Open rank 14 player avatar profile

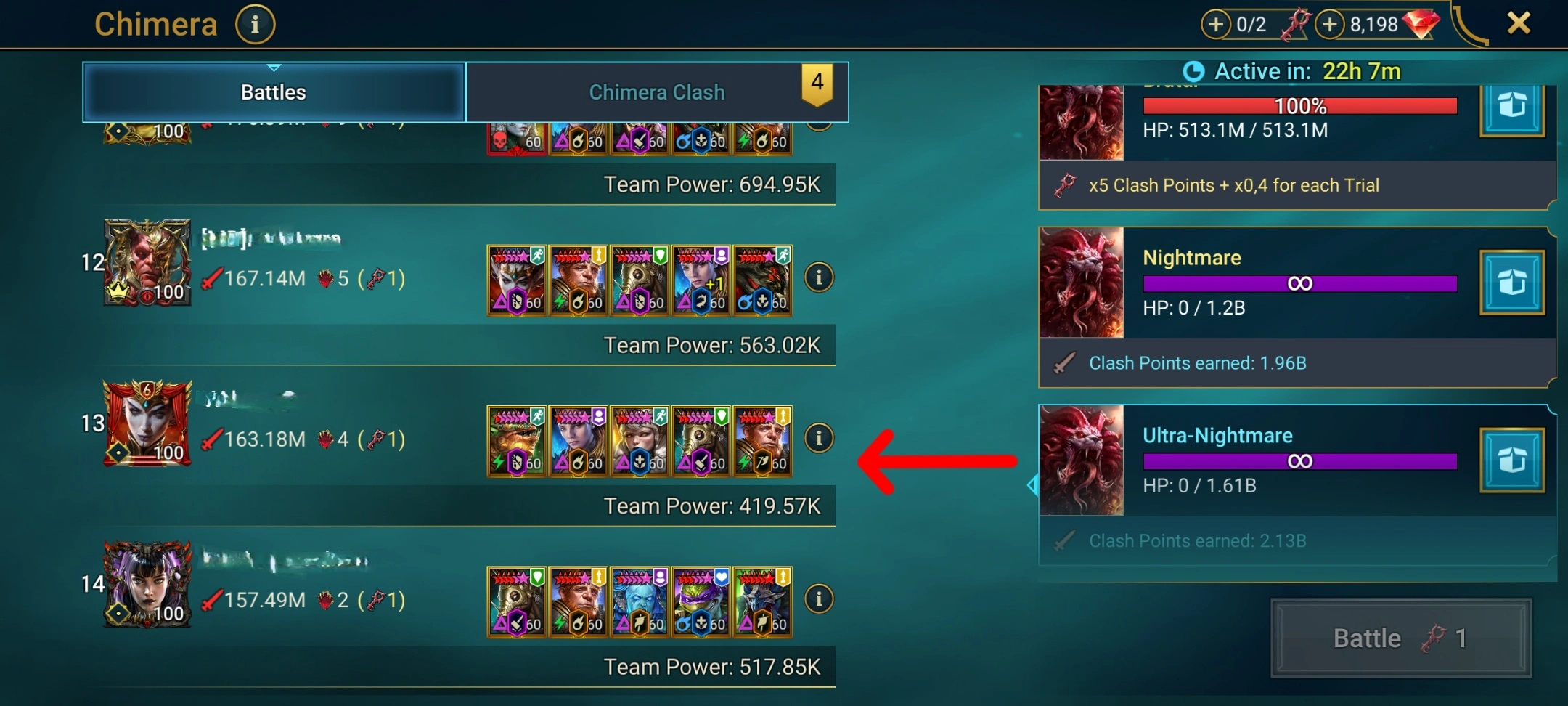tap(147, 584)
